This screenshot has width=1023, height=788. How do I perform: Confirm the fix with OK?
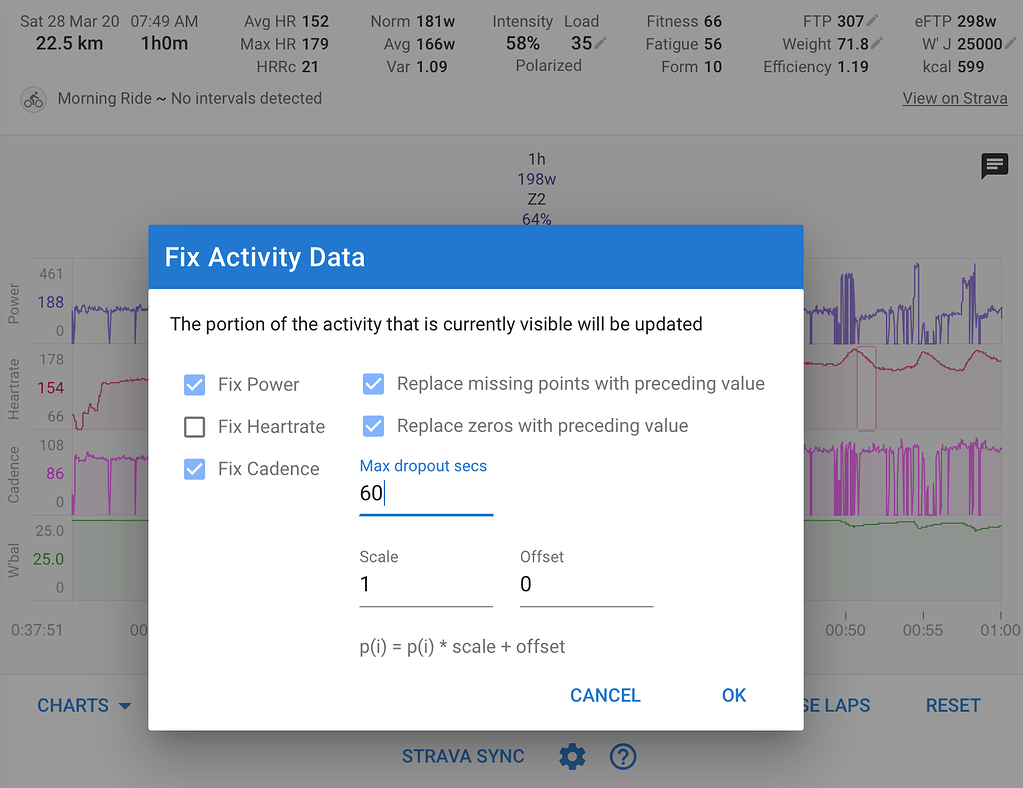pyautogui.click(x=733, y=695)
